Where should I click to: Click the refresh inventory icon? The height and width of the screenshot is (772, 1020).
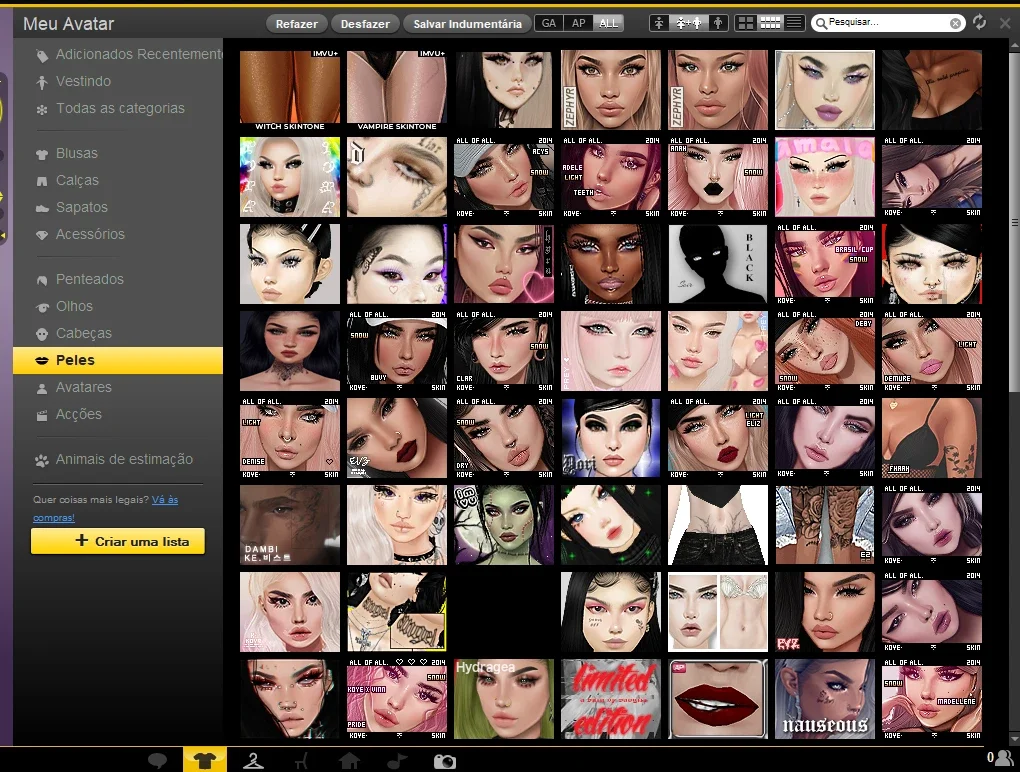[x=979, y=22]
